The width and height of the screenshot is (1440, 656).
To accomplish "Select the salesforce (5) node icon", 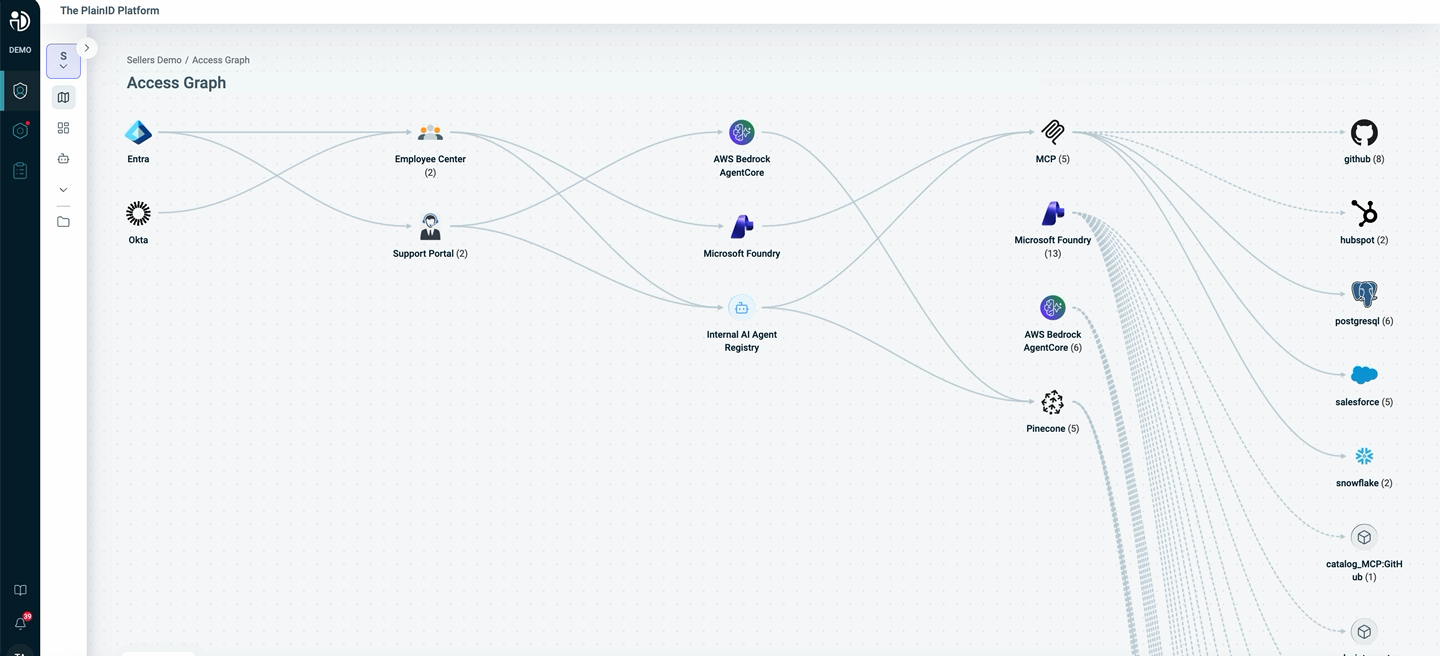I will pyautogui.click(x=1364, y=375).
